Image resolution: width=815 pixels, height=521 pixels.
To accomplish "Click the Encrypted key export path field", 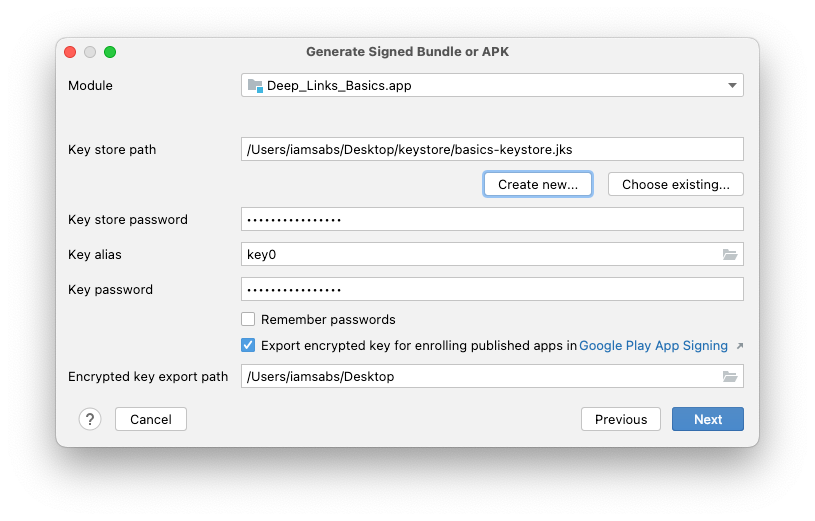I will pos(480,377).
